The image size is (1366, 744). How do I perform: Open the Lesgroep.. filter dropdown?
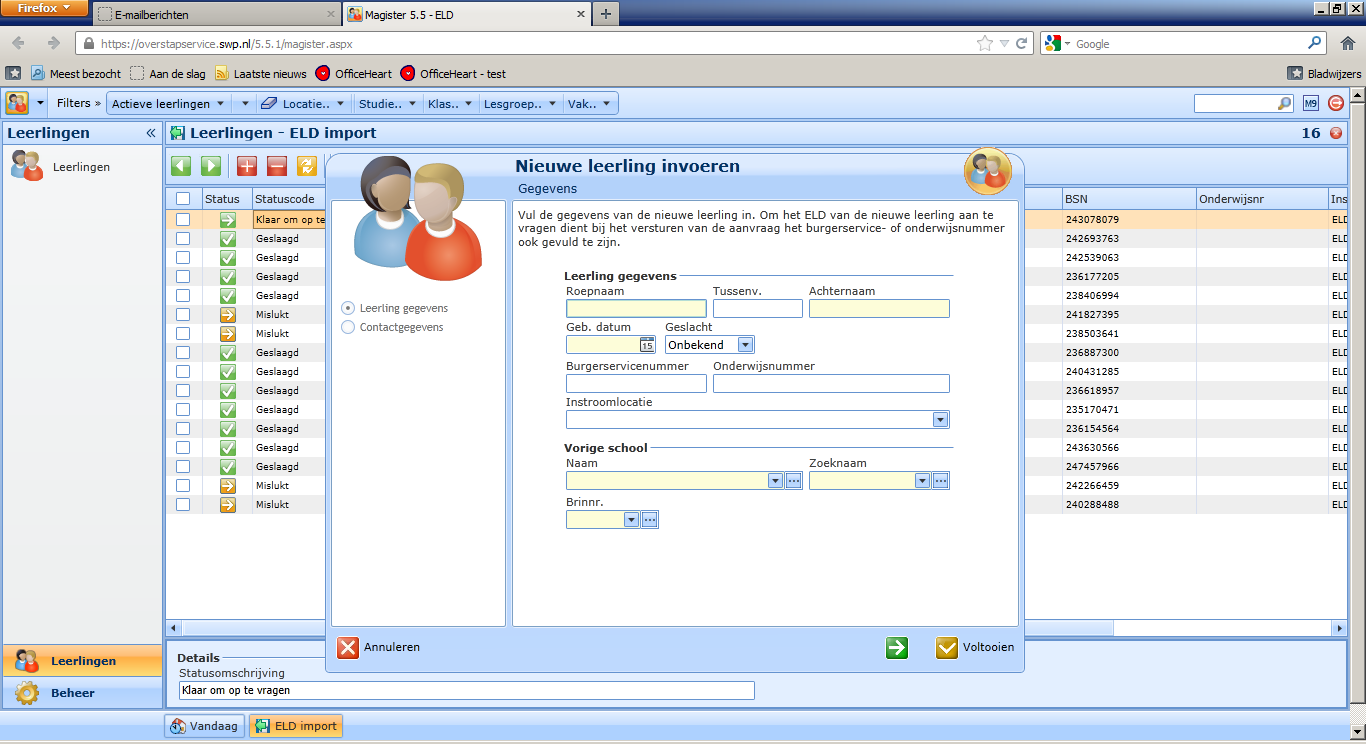(520, 103)
